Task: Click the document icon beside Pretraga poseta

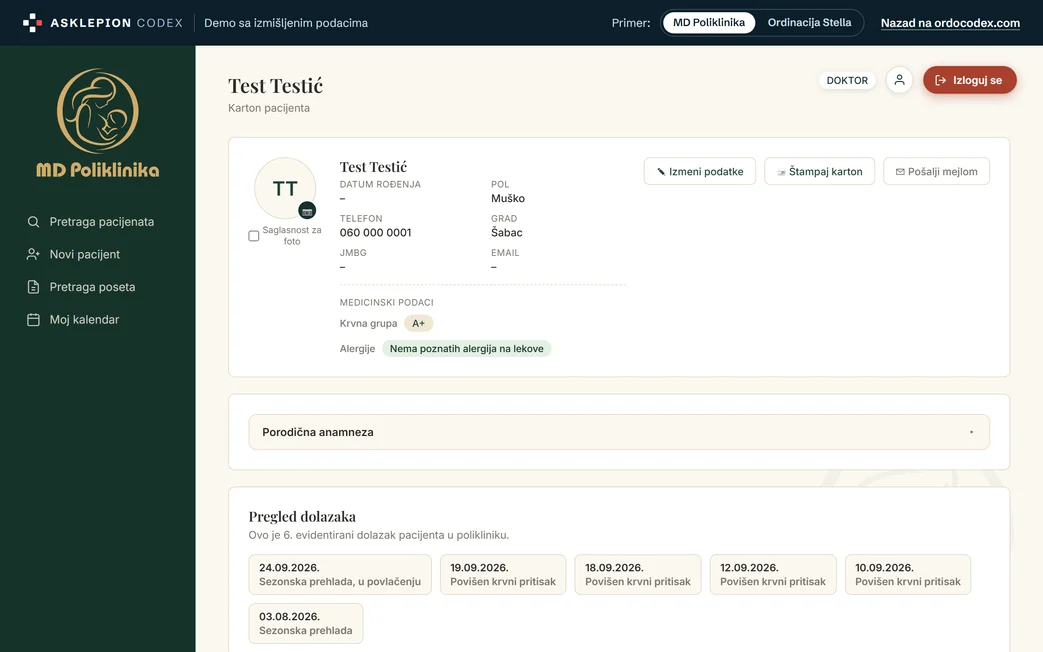Action: (x=33, y=287)
